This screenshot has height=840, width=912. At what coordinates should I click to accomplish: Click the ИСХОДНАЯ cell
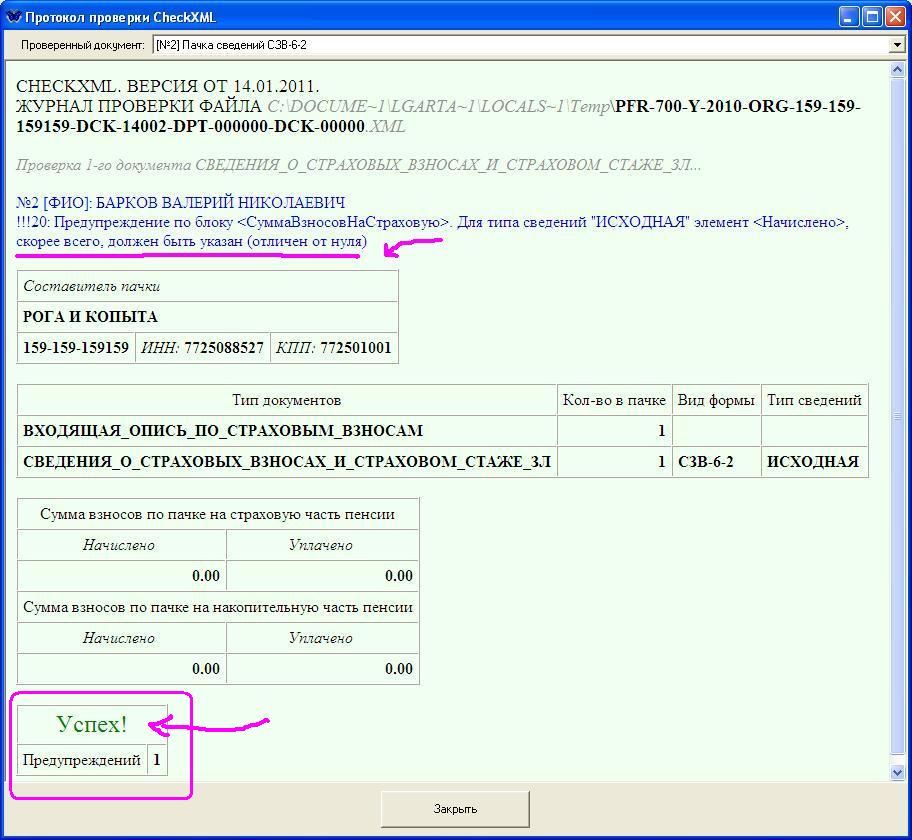(814, 462)
